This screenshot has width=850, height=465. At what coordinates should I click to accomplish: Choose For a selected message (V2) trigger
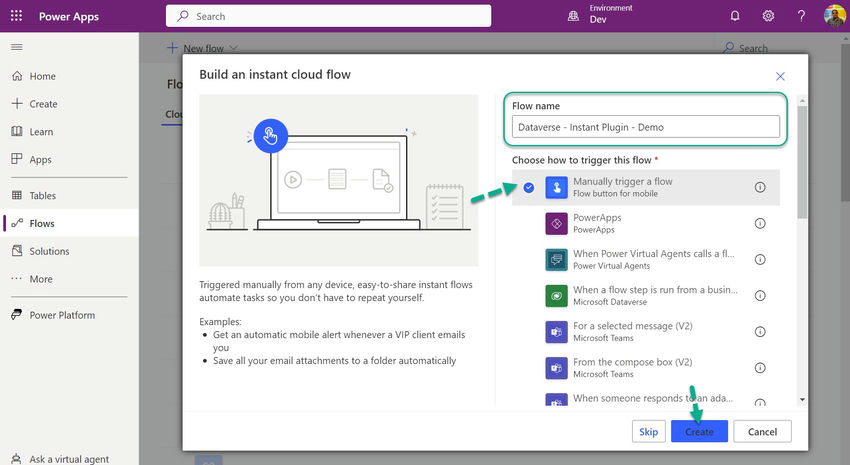pyautogui.click(x=646, y=332)
